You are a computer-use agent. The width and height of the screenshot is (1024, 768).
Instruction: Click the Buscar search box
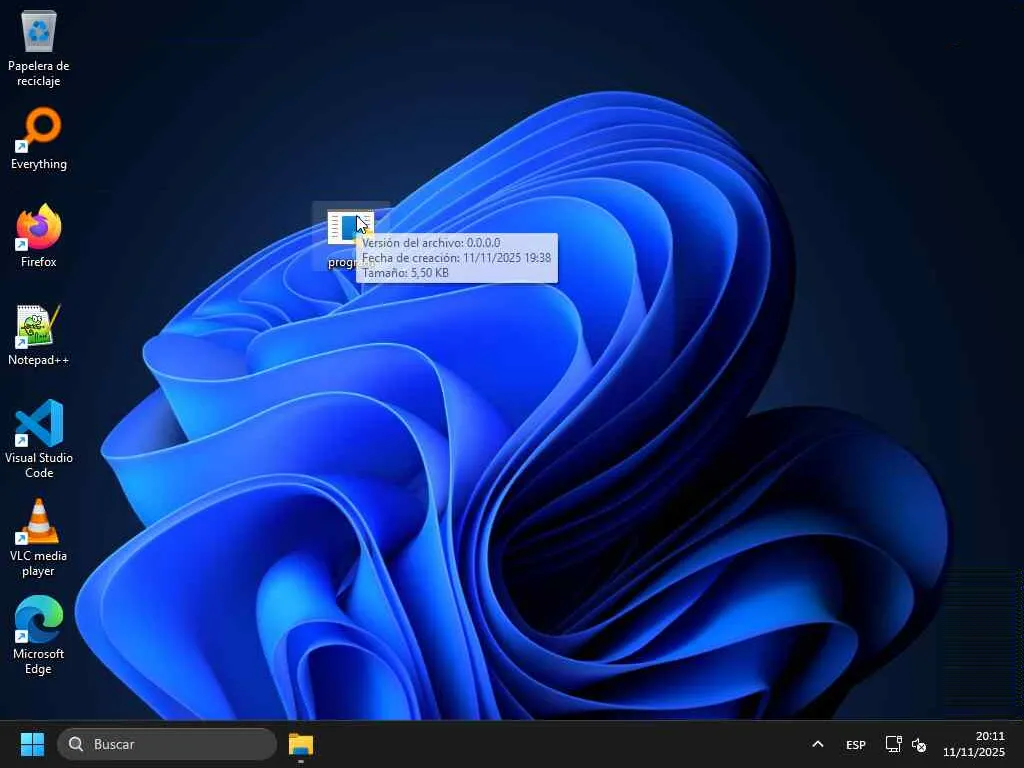click(x=167, y=744)
